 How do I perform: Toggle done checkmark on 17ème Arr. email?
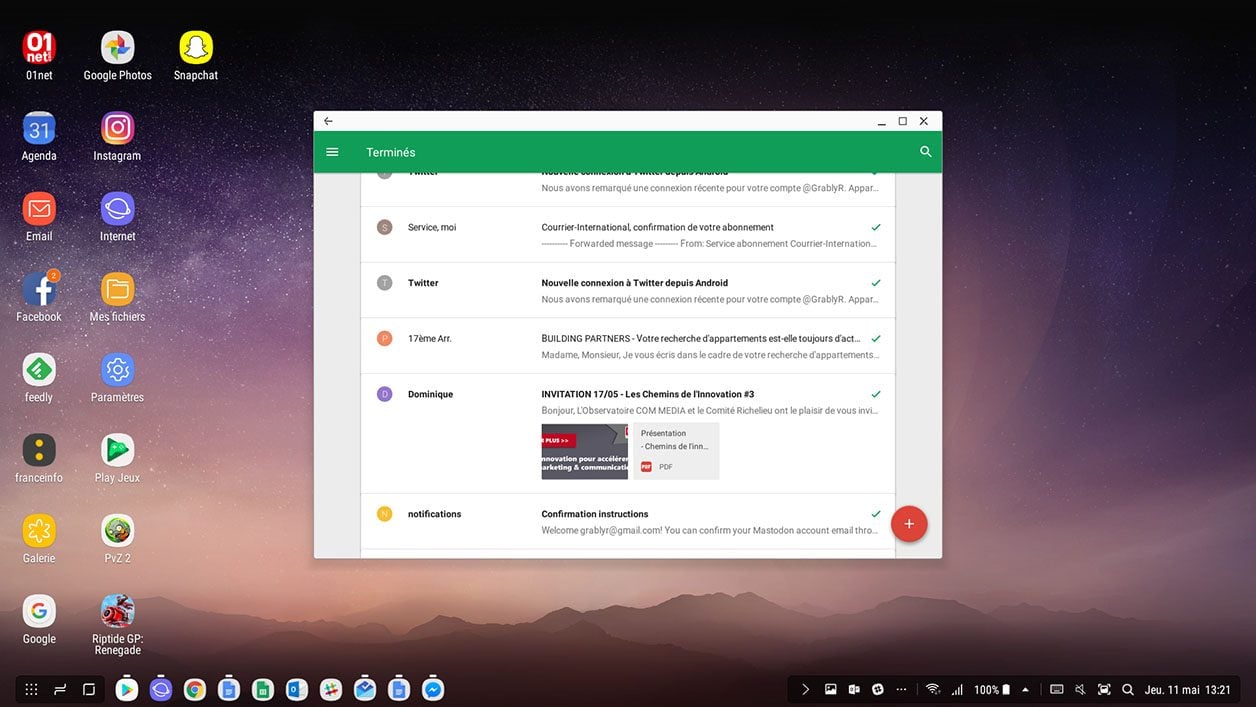click(876, 339)
